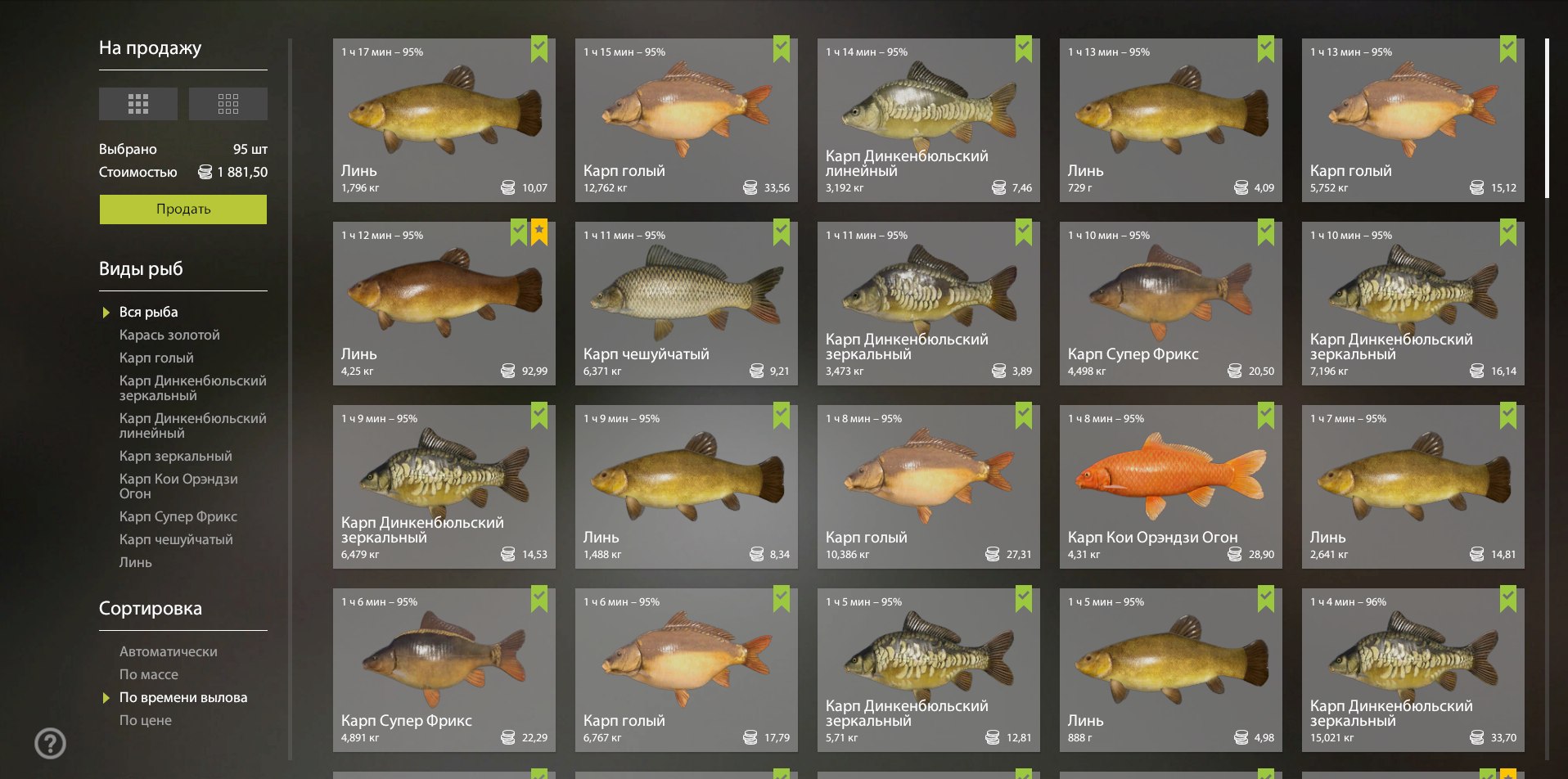This screenshot has width=1568, height=779.
Task: Sort by По цене
Action: pos(146,720)
